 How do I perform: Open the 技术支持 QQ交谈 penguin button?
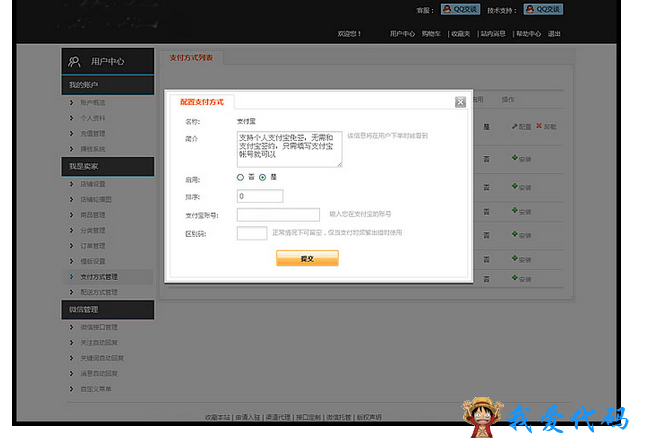543,9
